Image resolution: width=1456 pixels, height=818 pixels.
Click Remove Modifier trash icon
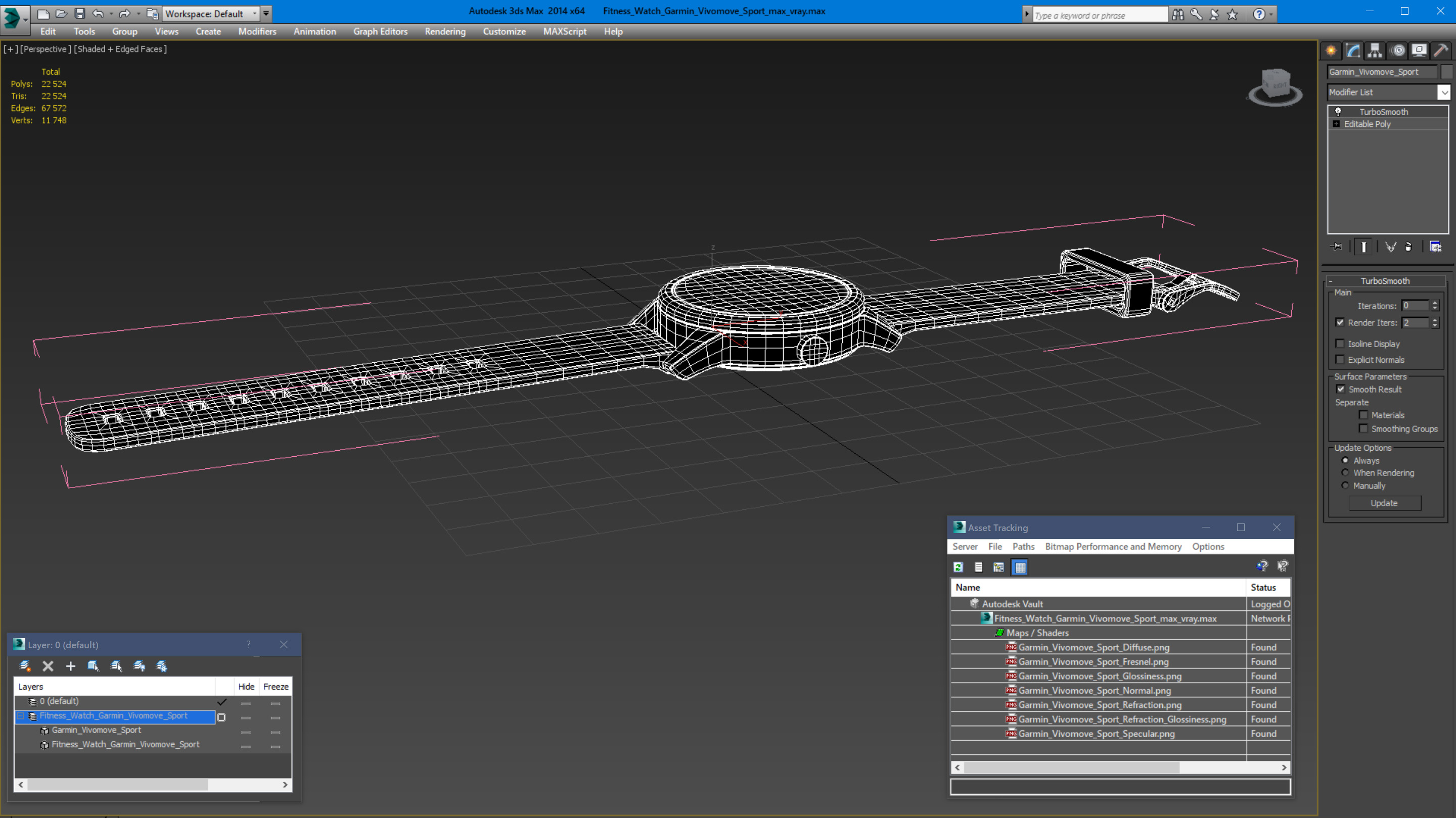click(x=1408, y=246)
